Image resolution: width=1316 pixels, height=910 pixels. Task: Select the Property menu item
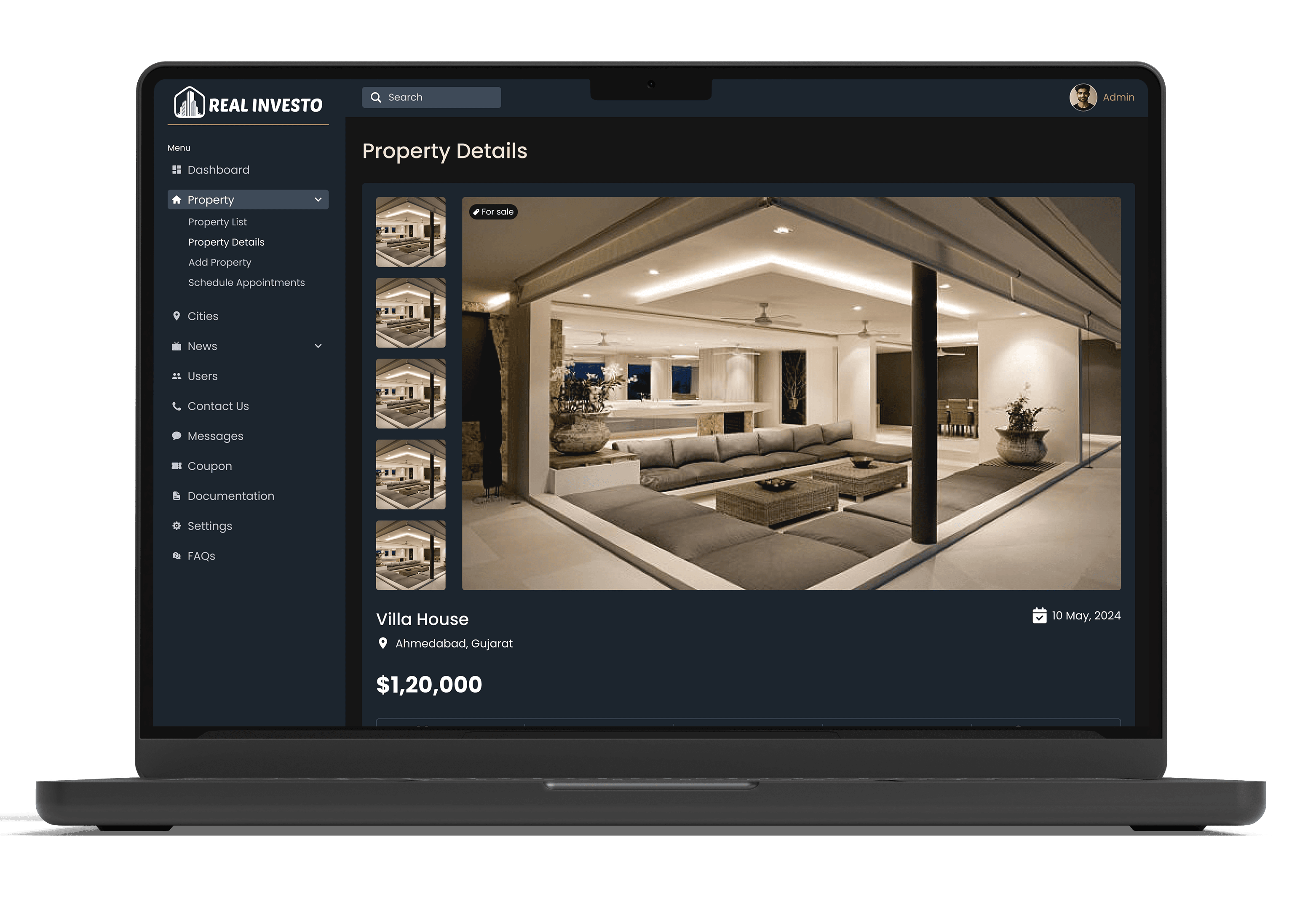tap(248, 200)
